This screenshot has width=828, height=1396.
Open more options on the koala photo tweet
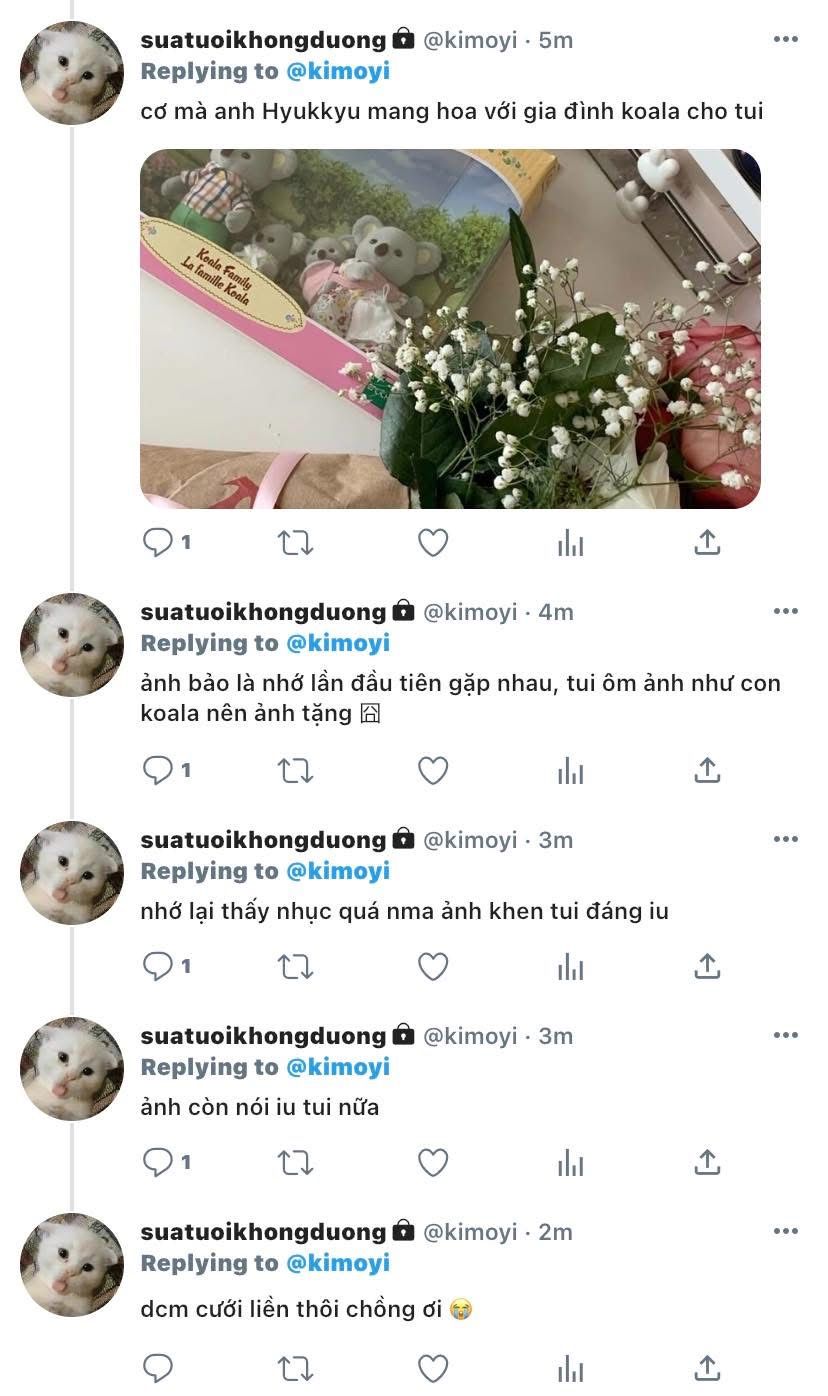[786, 40]
